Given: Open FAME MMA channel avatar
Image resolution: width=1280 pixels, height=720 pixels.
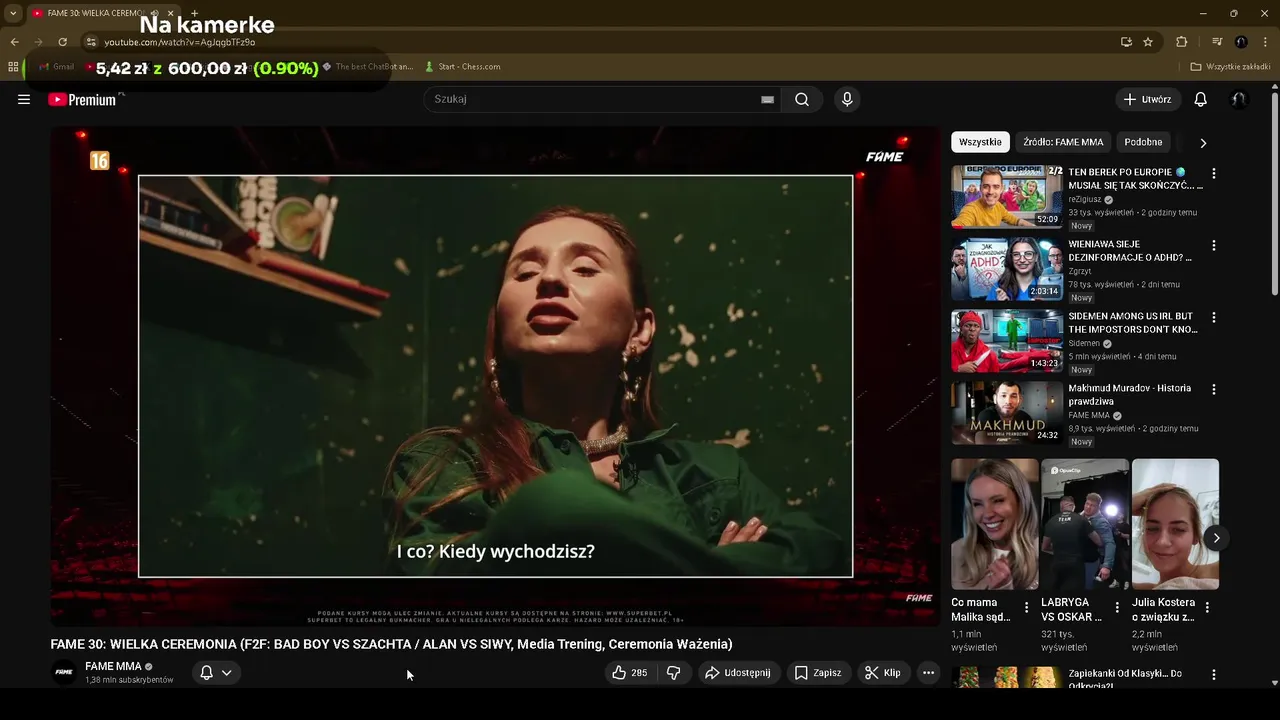Looking at the screenshot, I should 64,672.
